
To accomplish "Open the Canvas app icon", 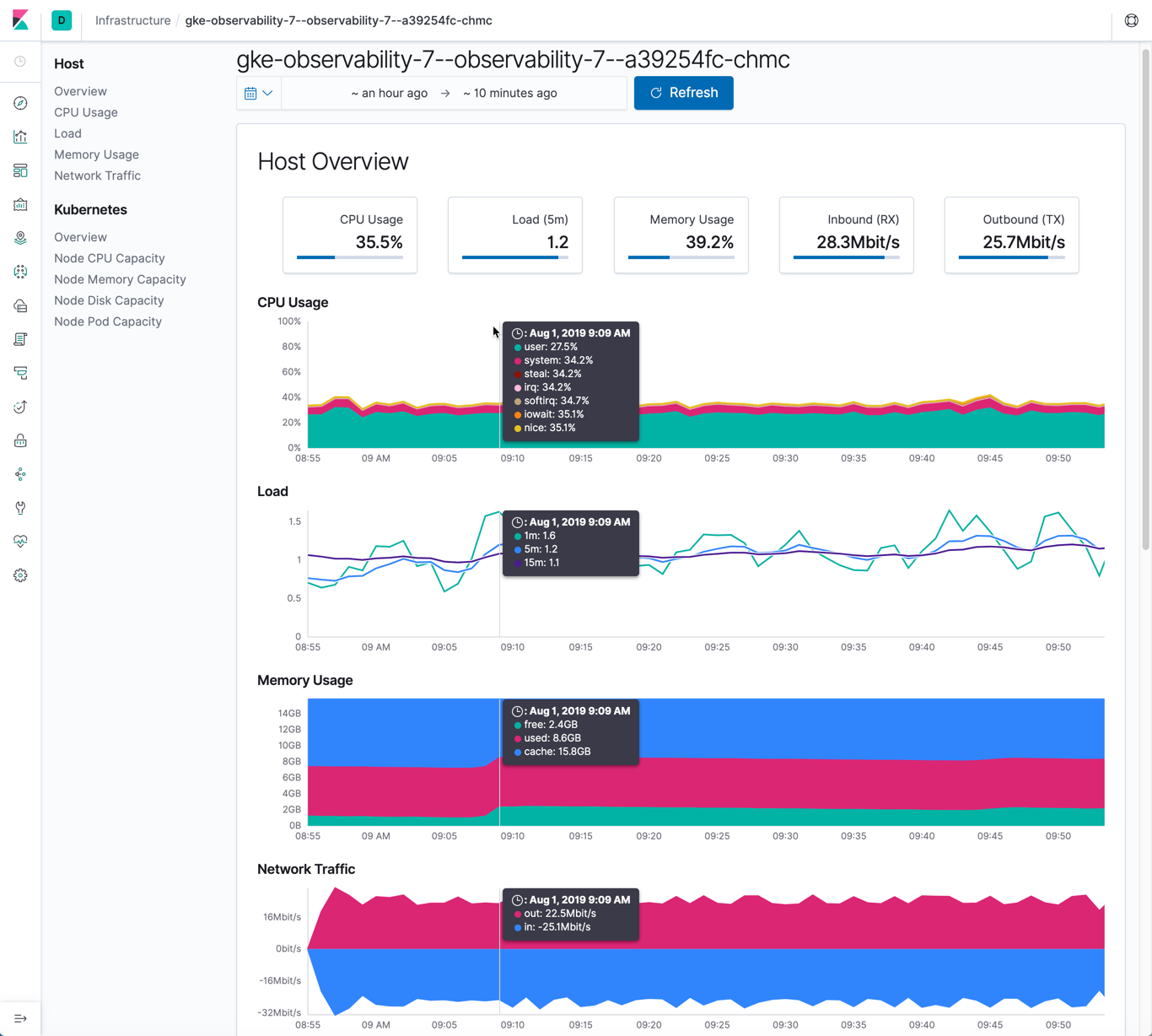I will [x=20, y=203].
